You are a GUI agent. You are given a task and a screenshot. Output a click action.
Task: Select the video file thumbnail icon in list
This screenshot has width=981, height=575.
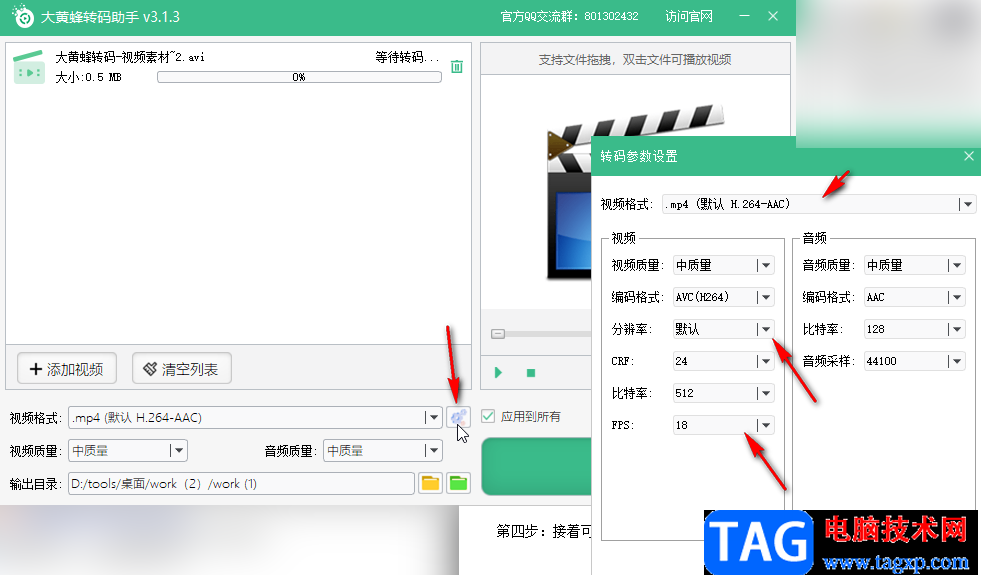pyautogui.click(x=29, y=67)
